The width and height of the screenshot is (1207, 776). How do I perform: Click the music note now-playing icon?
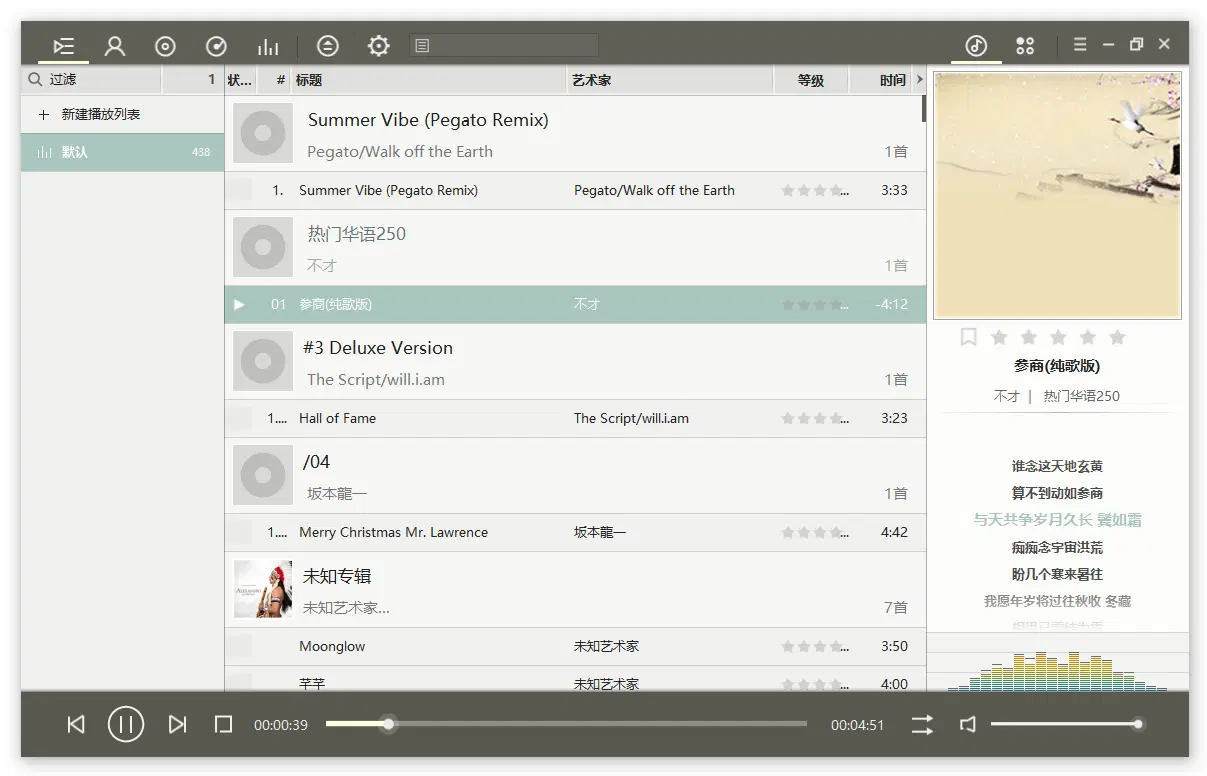pos(975,45)
